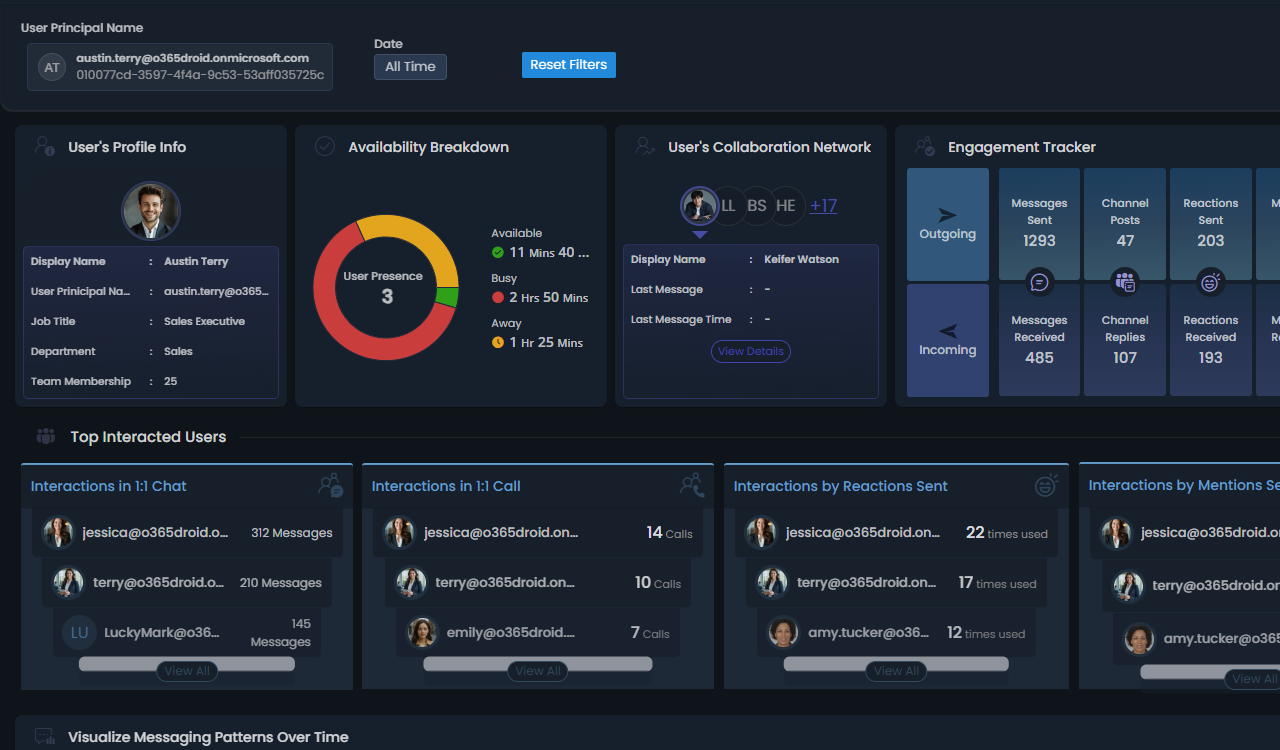The width and height of the screenshot is (1280, 750).
Task: Open the All Time date dropdown
Action: [410, 67]
